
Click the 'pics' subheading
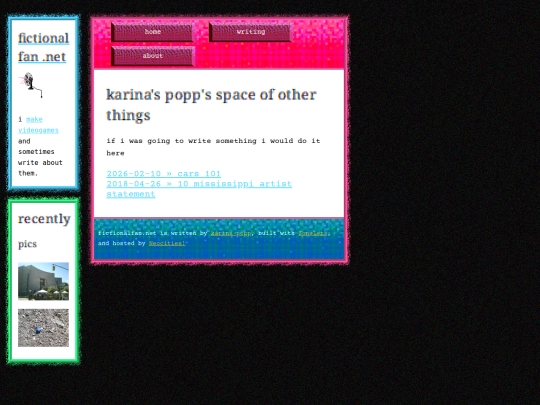pyautogui.click(x=27, y=244)
